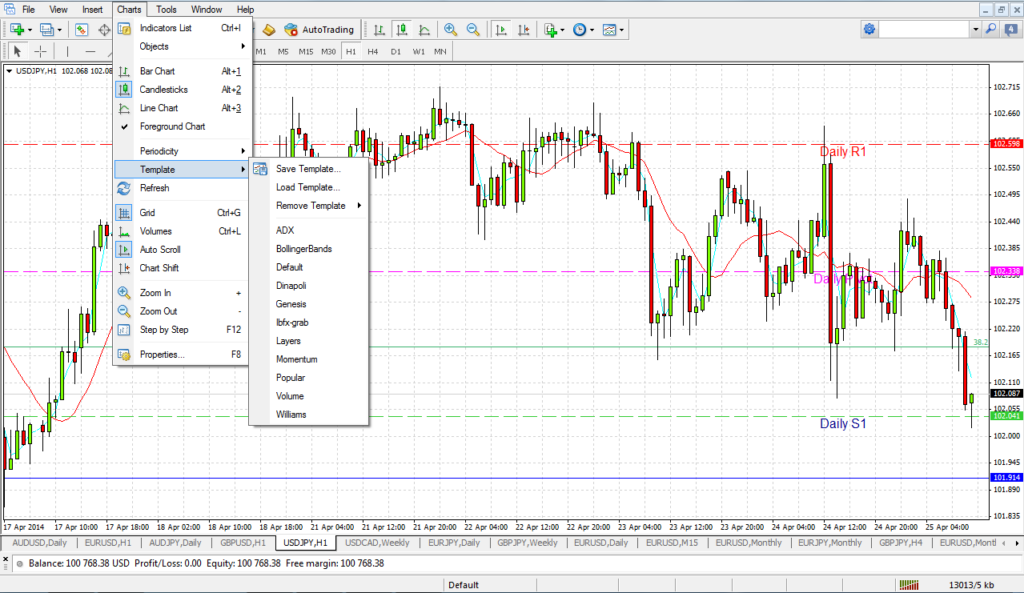Apply the Williams template
Image resolution: width=1024 pixels, height=593 pixels.
310,415
